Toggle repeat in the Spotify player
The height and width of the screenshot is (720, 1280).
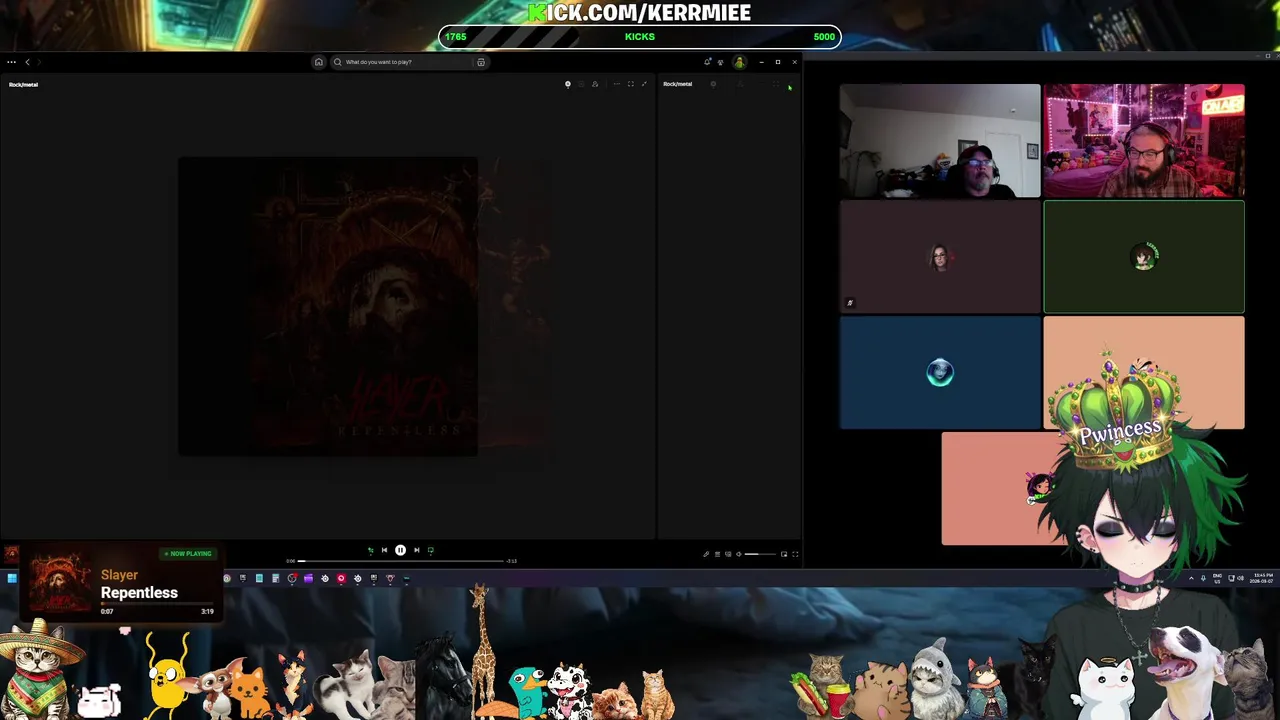[431, 550]
